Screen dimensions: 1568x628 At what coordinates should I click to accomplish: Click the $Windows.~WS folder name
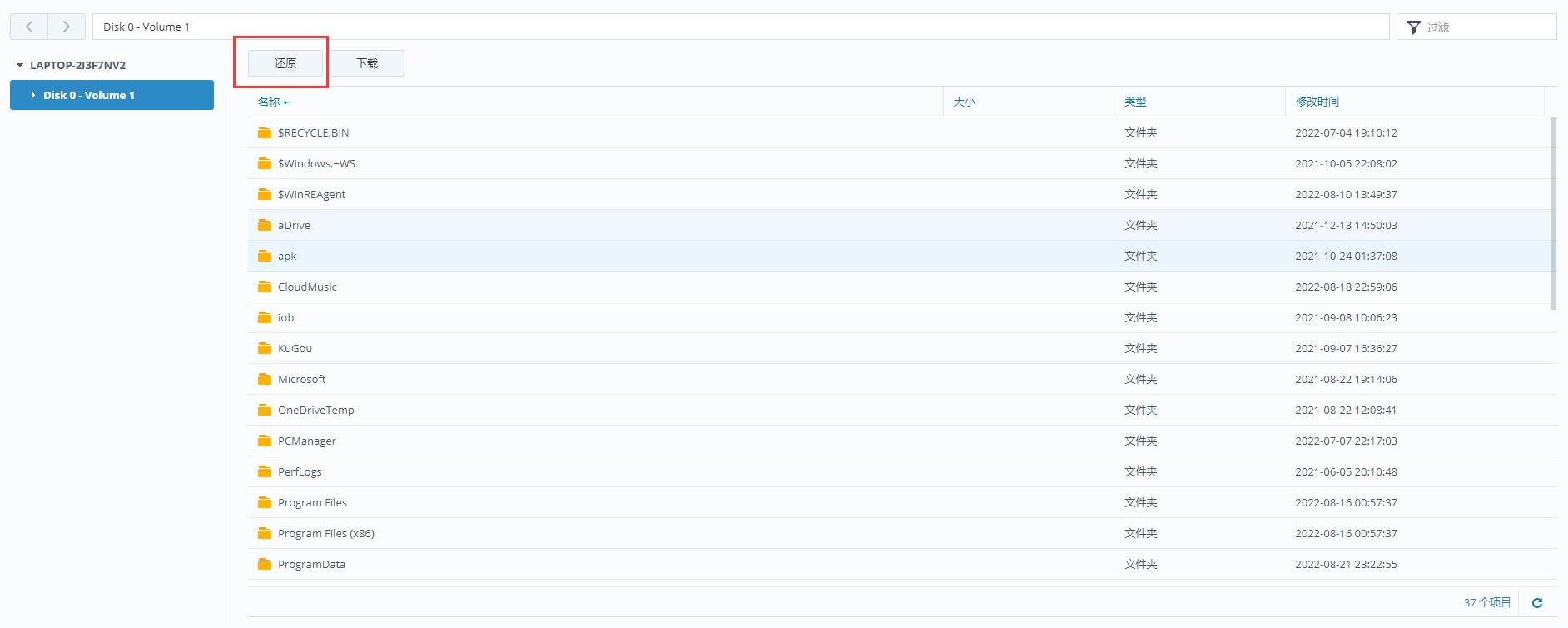pos(316,163)
